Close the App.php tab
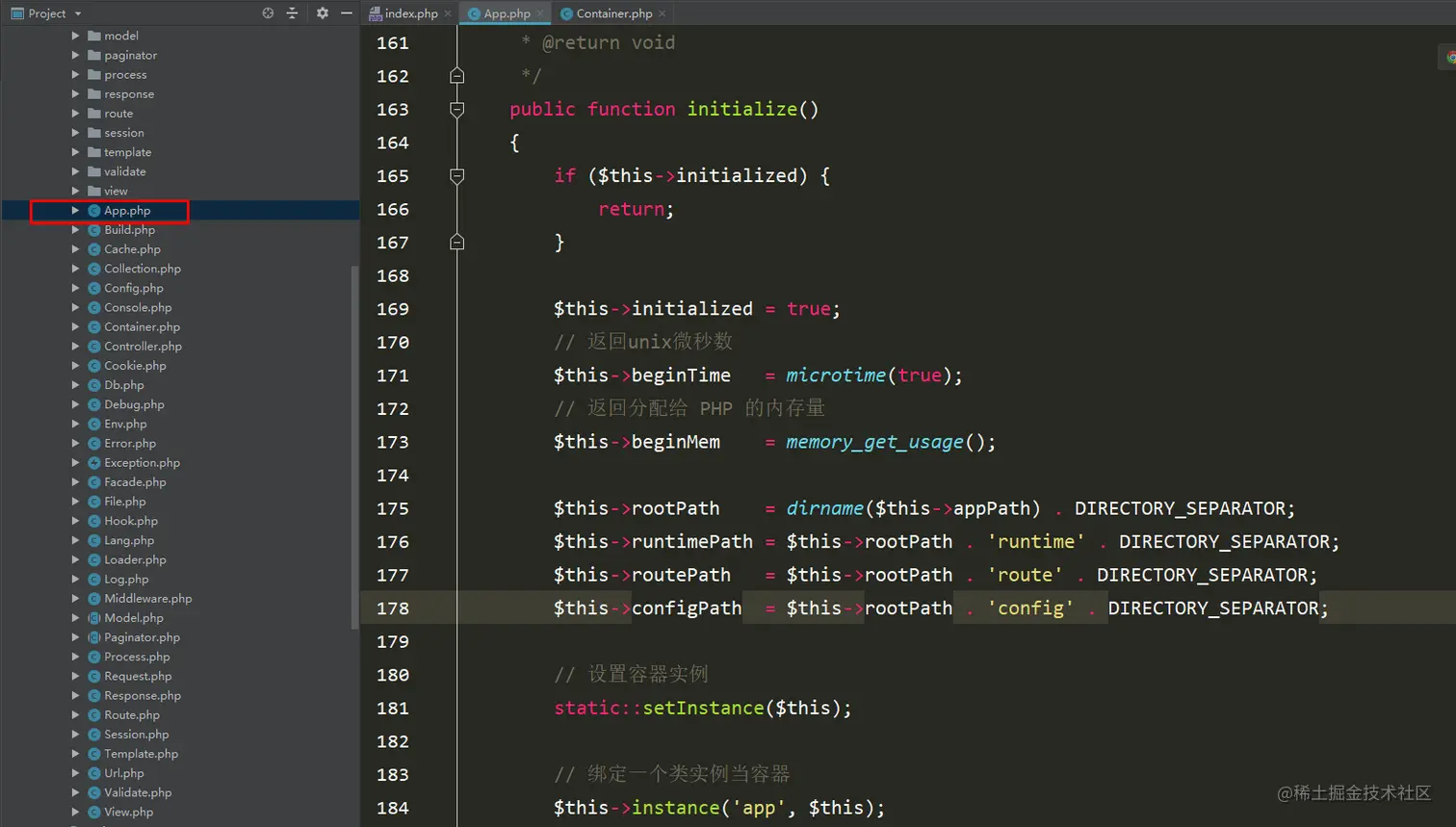 tap(540, 13)
